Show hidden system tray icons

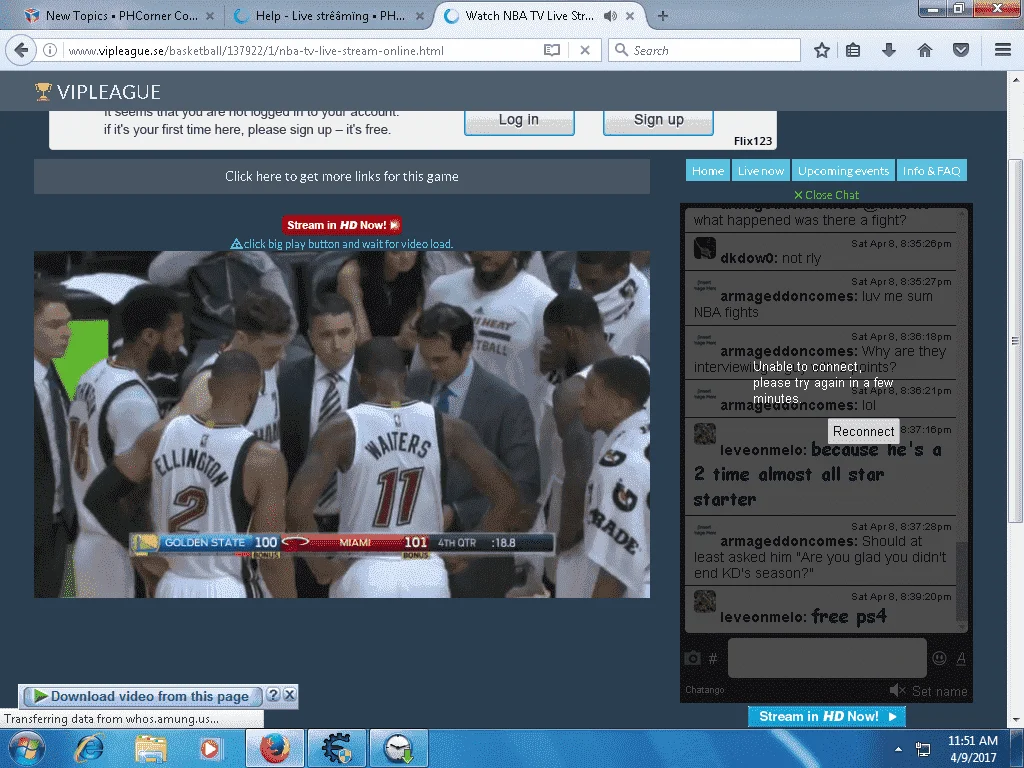(899, 749)
